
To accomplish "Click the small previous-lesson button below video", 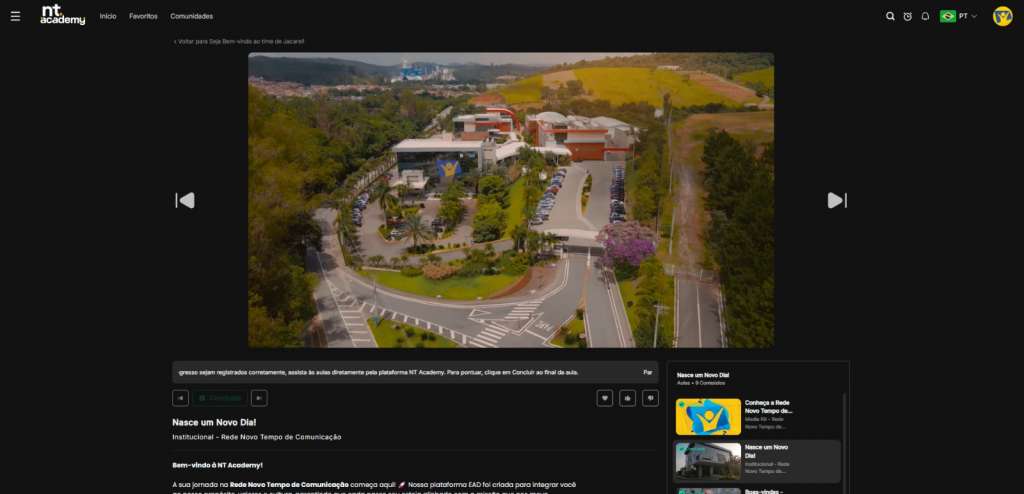I will point(180,398).
